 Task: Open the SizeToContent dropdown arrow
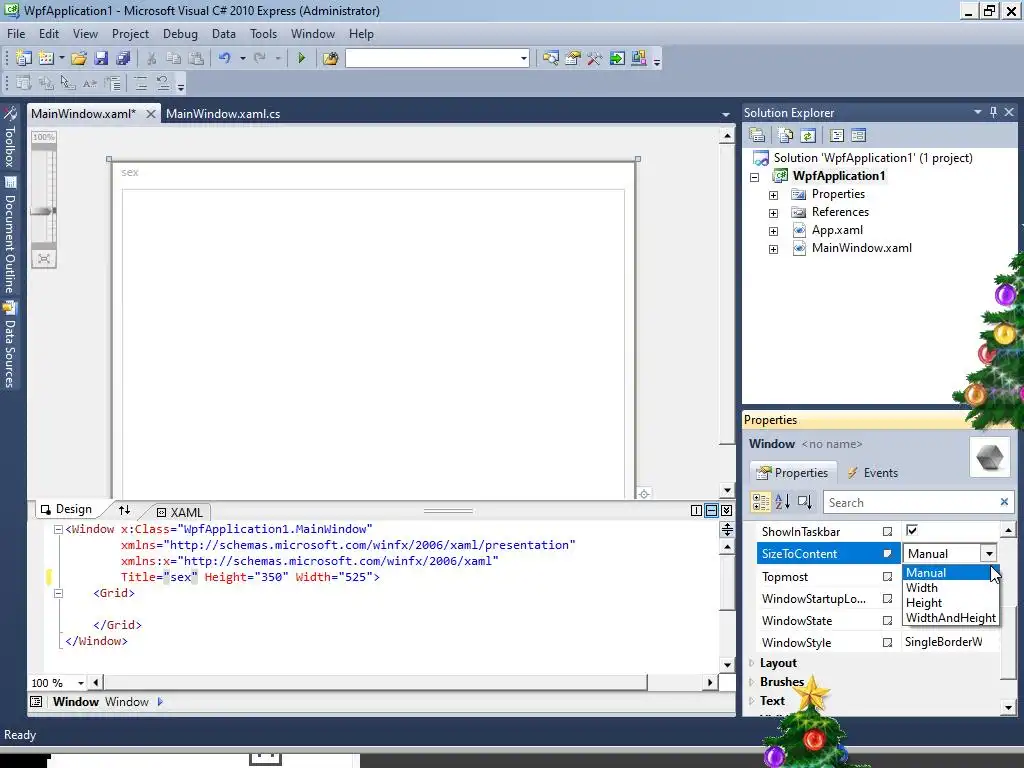point(989,554)
